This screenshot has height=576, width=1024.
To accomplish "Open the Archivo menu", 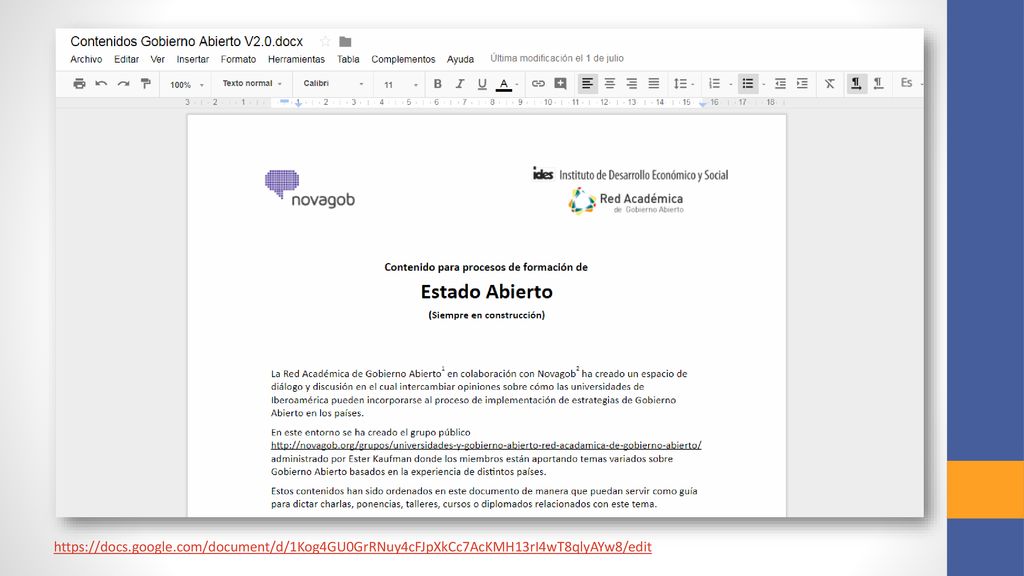I will click(86, 59).
